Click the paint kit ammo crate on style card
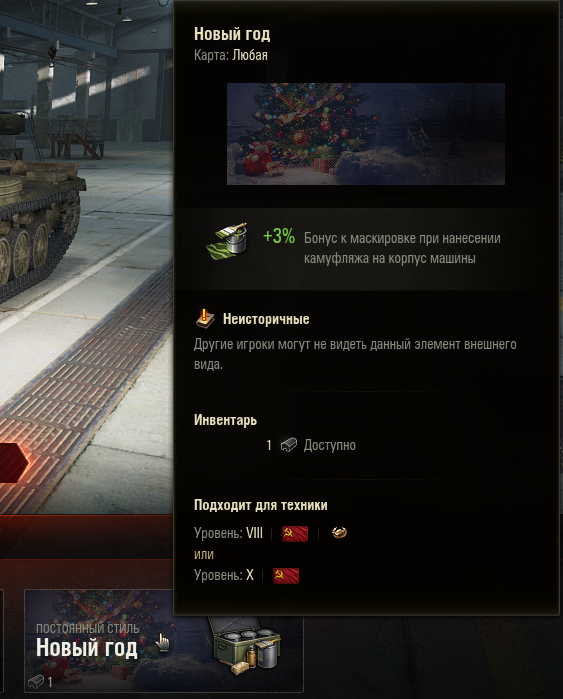 pos(246,645)
